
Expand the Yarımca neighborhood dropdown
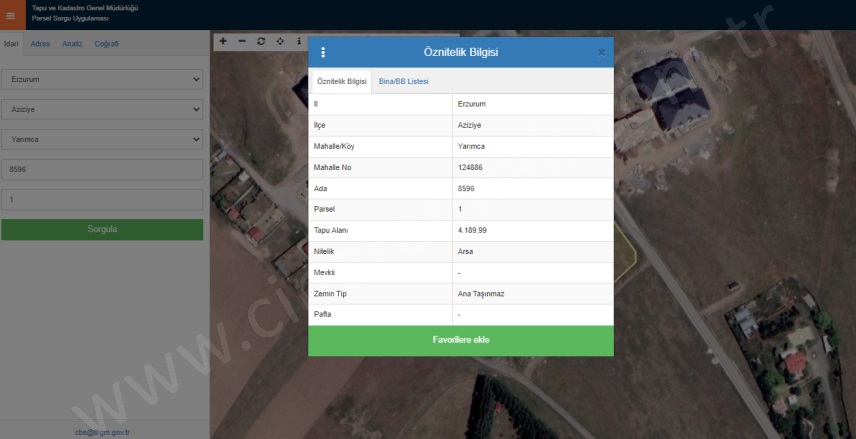pos(102,140)
